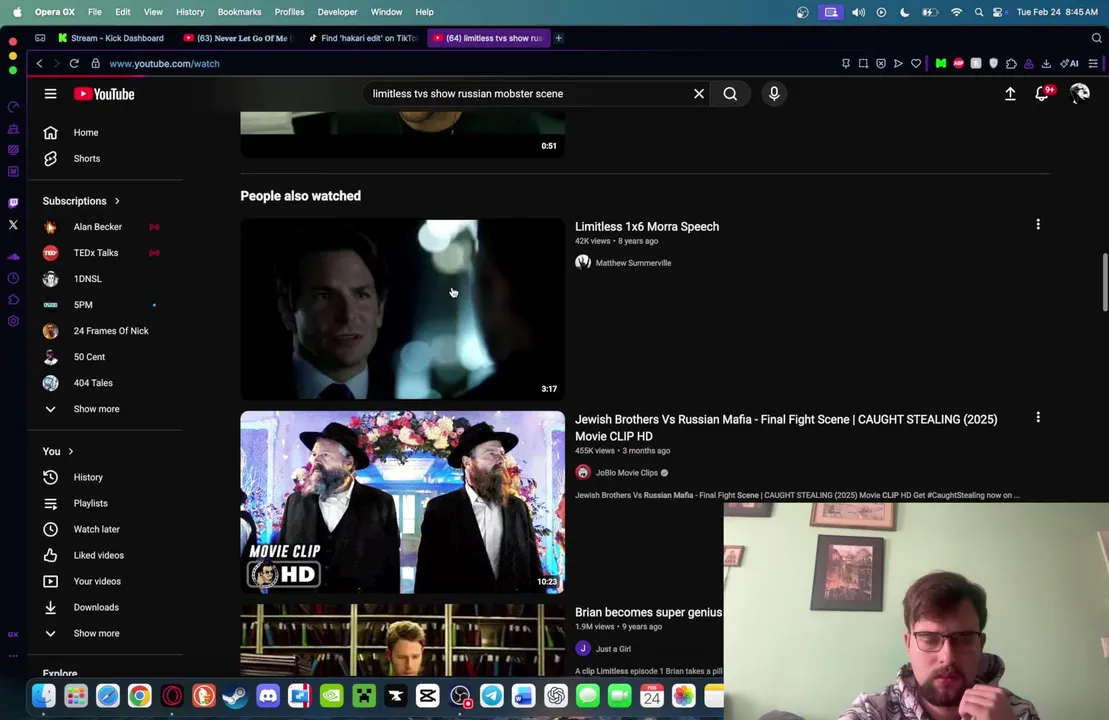
Task: Open Steam from the Dock
Action: 236,696
